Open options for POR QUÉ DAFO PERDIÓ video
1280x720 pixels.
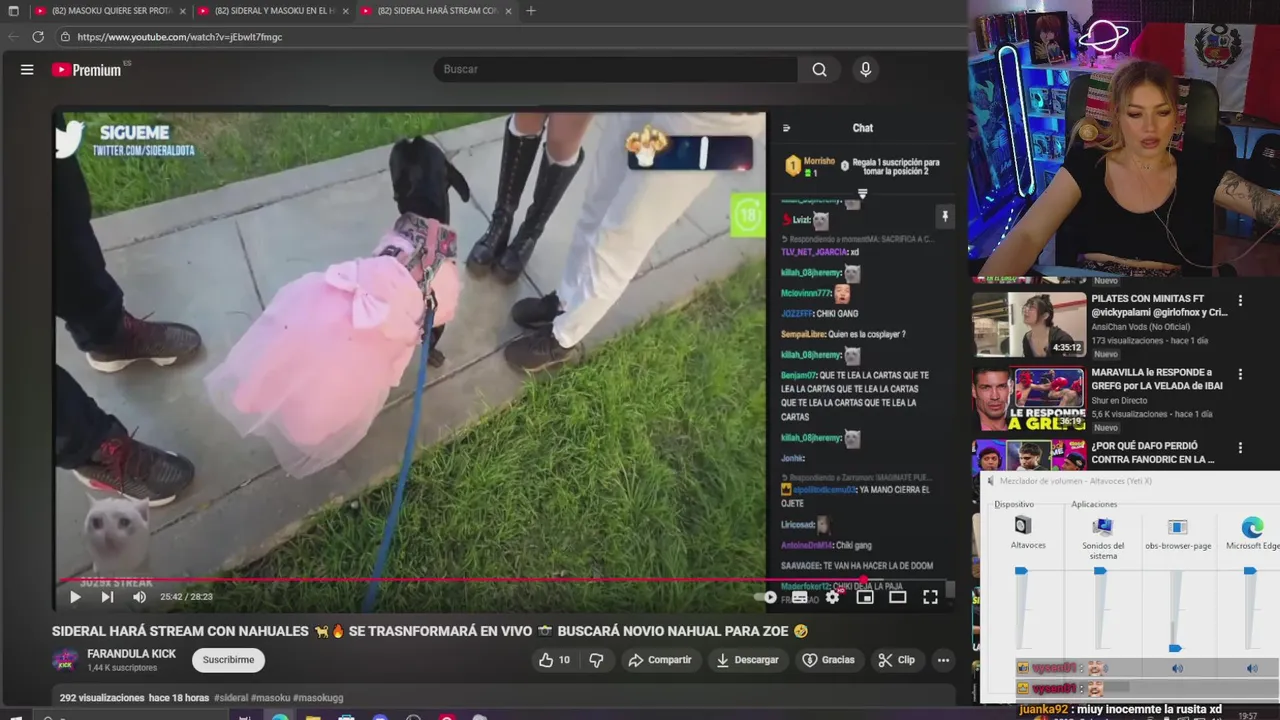coord(1240,448)
